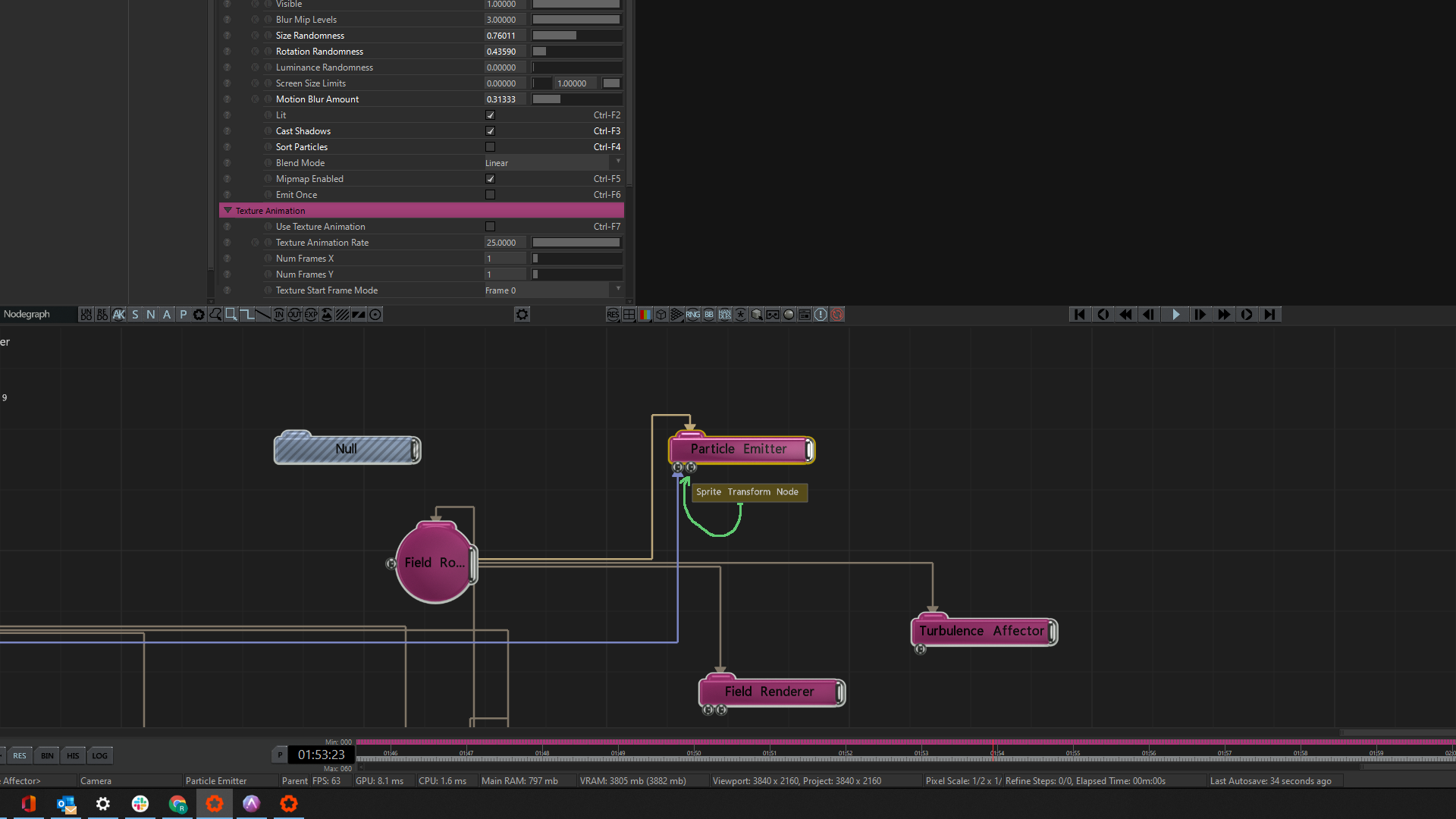Click the LOG tab button

[x=99, y=755]
